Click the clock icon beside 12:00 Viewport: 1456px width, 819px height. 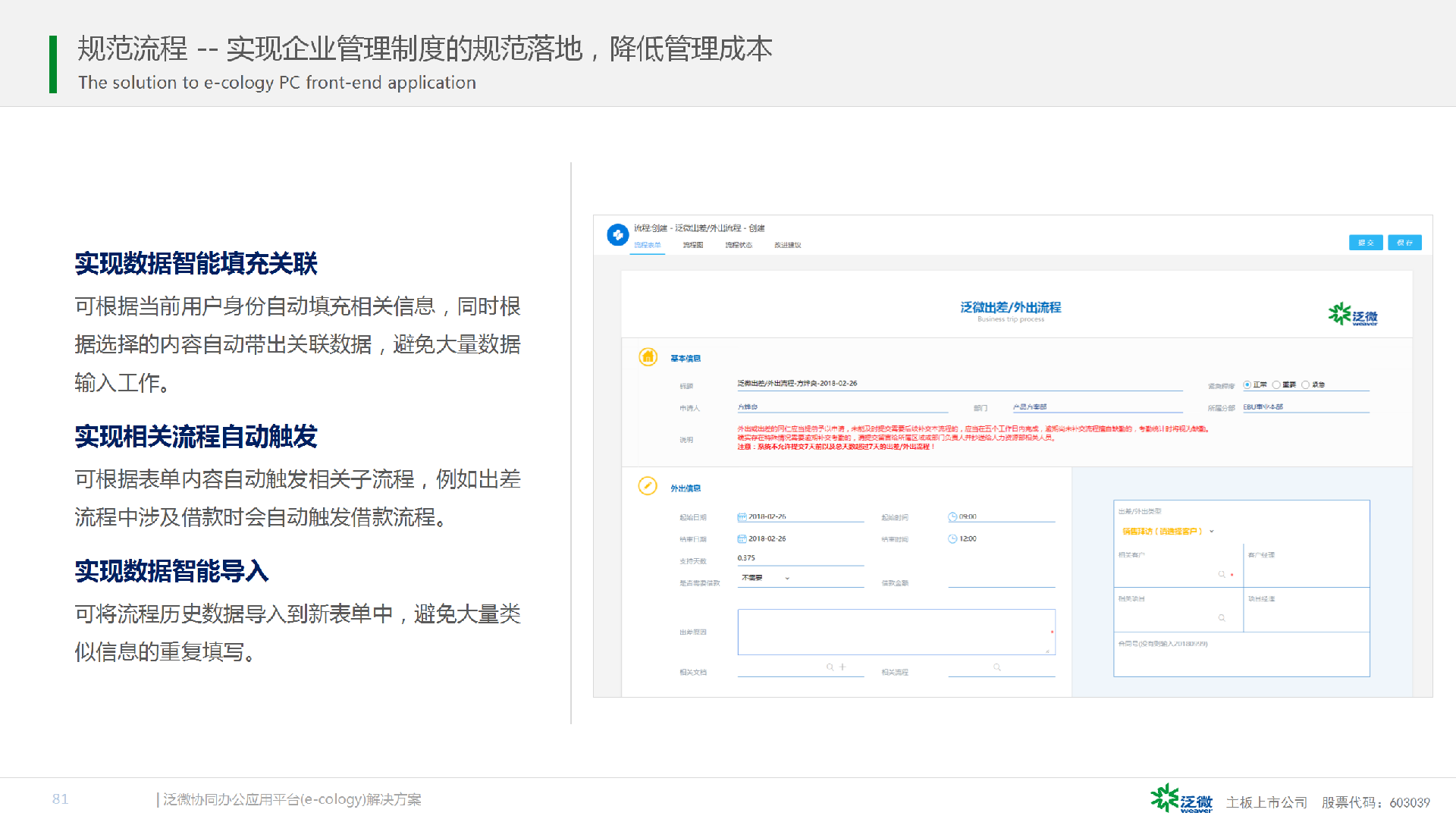pyautogui.click(x=952, y=539)
